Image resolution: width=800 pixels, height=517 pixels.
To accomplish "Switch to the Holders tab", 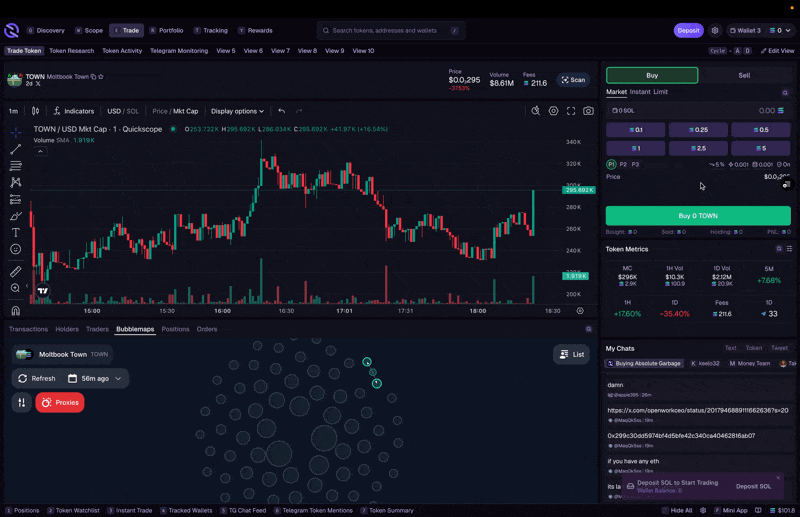I will pyautogui.click(x=67, y=329).
